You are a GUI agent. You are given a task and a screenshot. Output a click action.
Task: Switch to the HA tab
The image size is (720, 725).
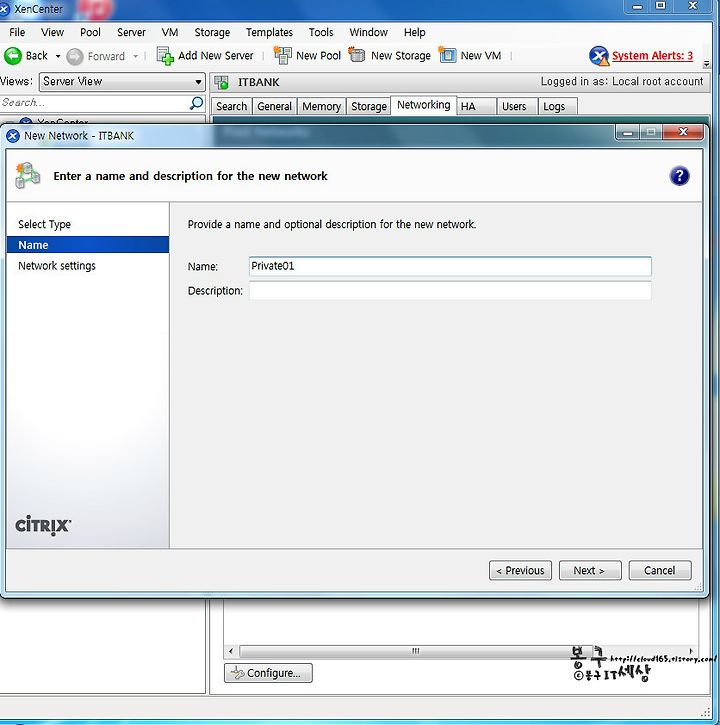click(476, 106)
